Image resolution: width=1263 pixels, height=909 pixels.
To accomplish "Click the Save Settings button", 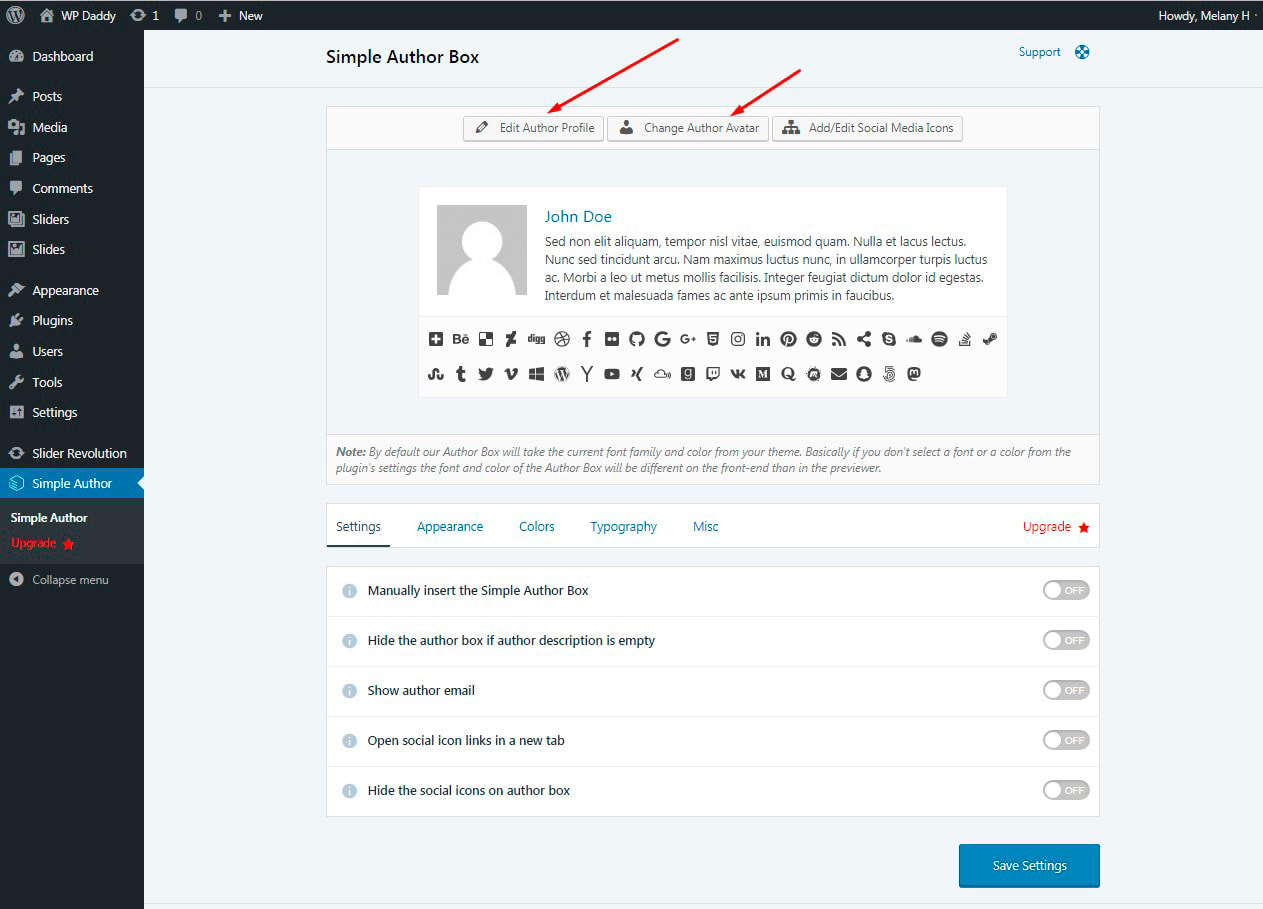I will (1028, 866).
